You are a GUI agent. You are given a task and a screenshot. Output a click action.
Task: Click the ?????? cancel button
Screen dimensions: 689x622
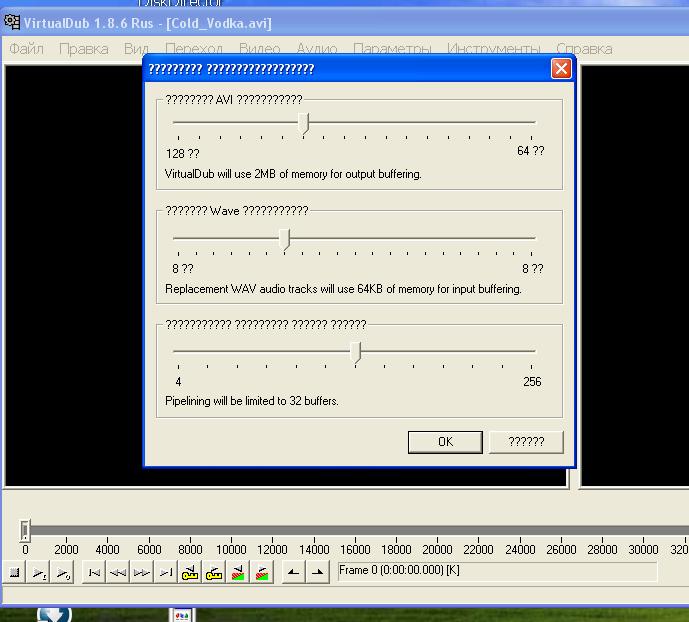pyautogui.click(x=526, y=442)
